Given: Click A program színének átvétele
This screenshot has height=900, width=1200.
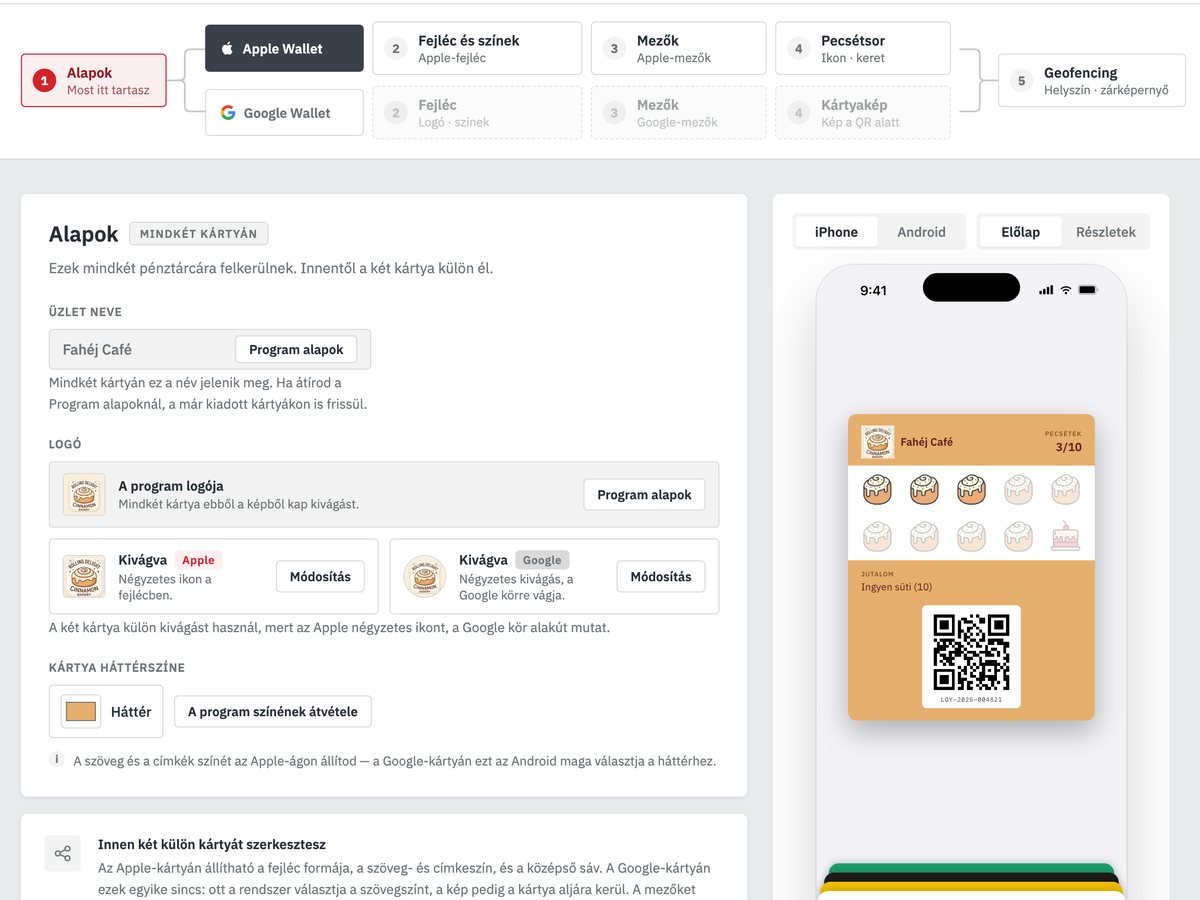Looking at the screenshot, I should 273,712.
